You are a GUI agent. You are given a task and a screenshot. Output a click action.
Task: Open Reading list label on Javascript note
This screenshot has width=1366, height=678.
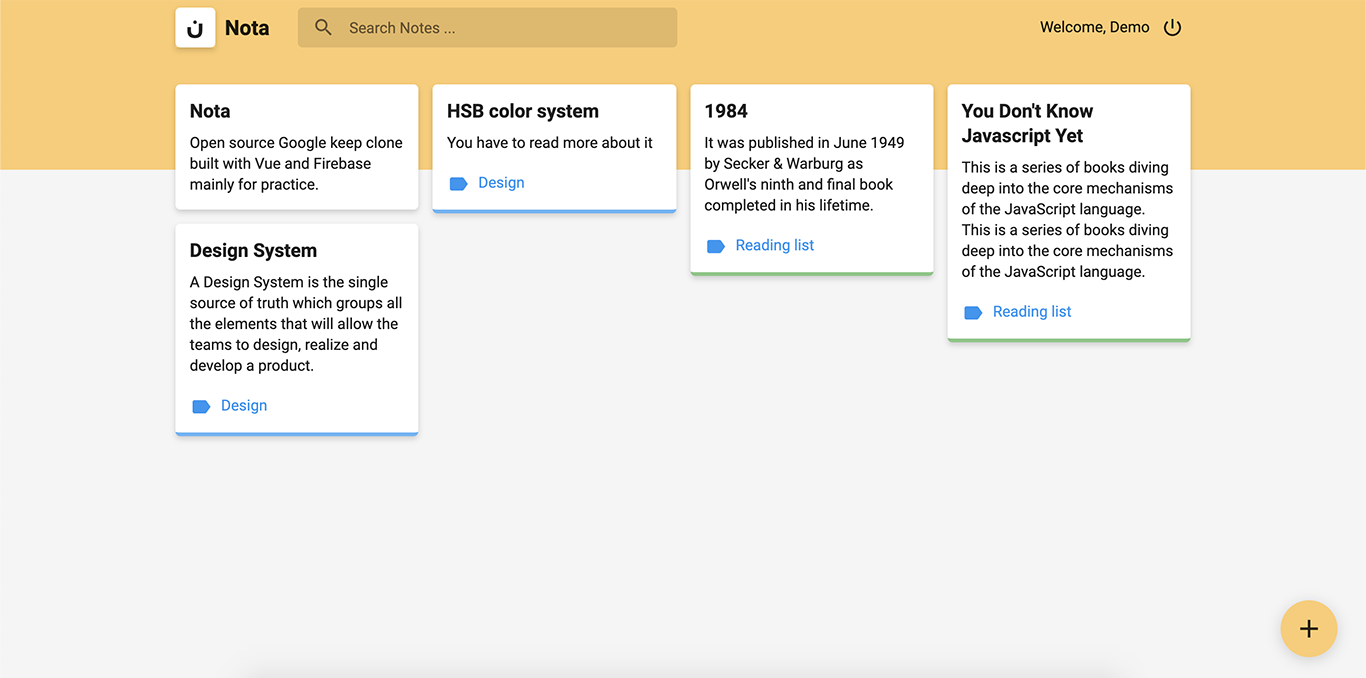pos(1032,312)
